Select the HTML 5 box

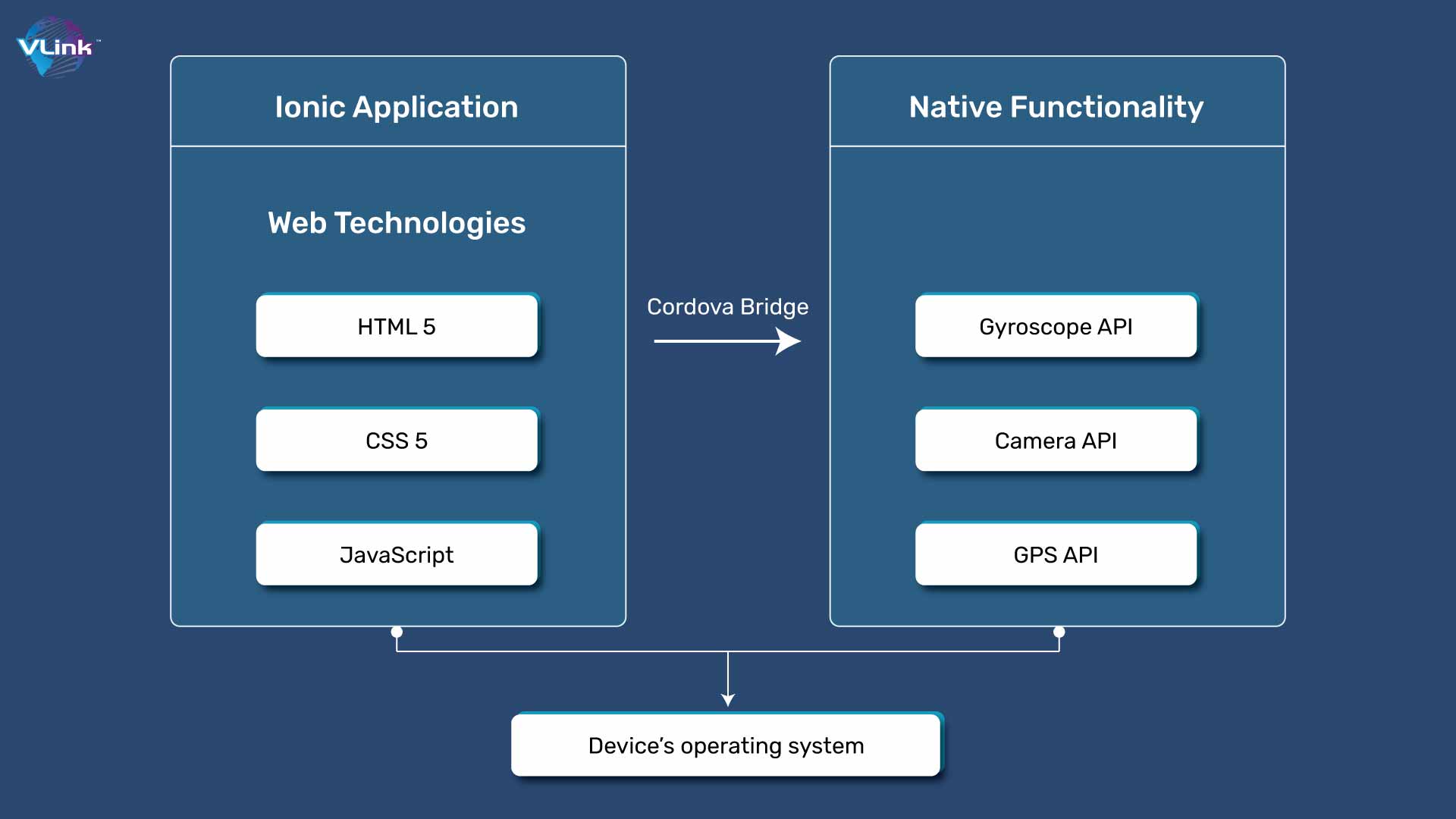click(x=397, y=325)
